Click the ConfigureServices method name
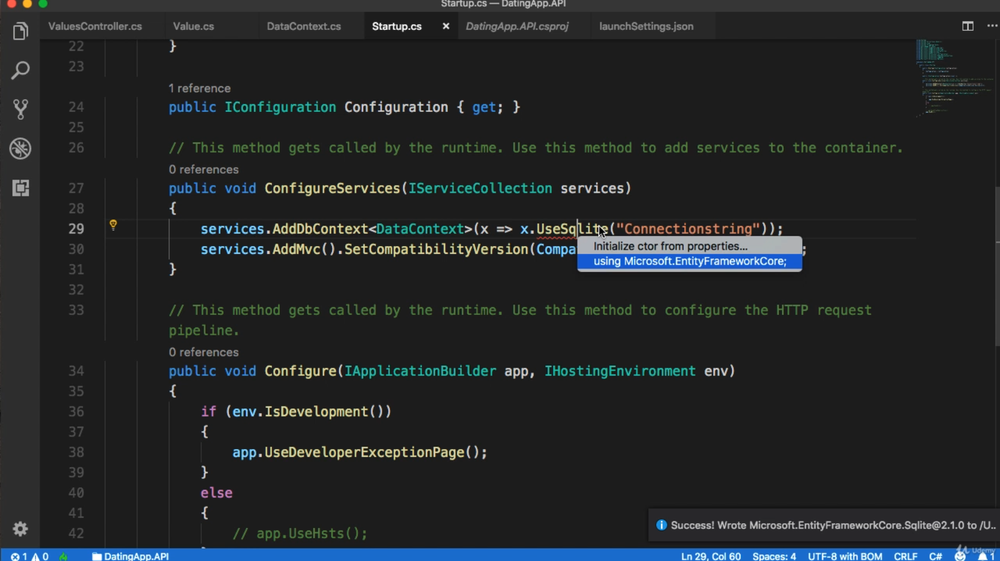The width and height of the screenshot is (1000, 561). point(332,188)
